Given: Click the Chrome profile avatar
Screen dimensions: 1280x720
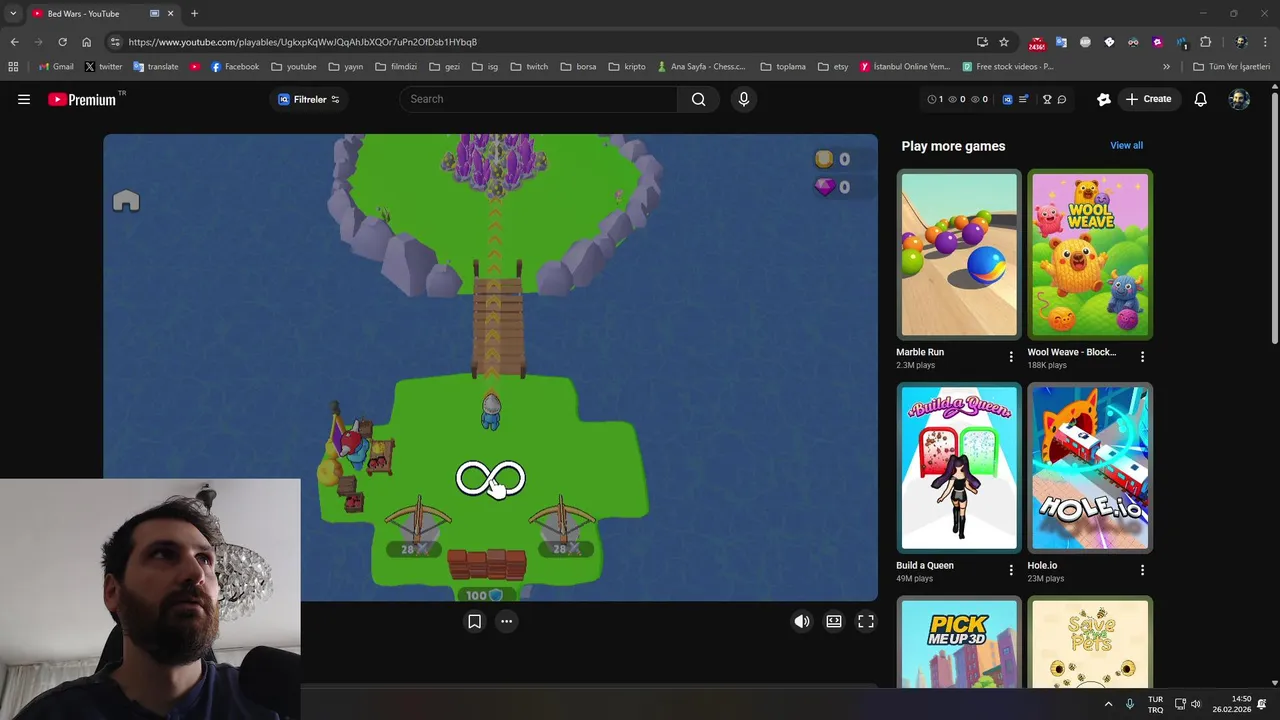Looking at the screenshot, I should pyautogui.click(x=1241, y=42).
